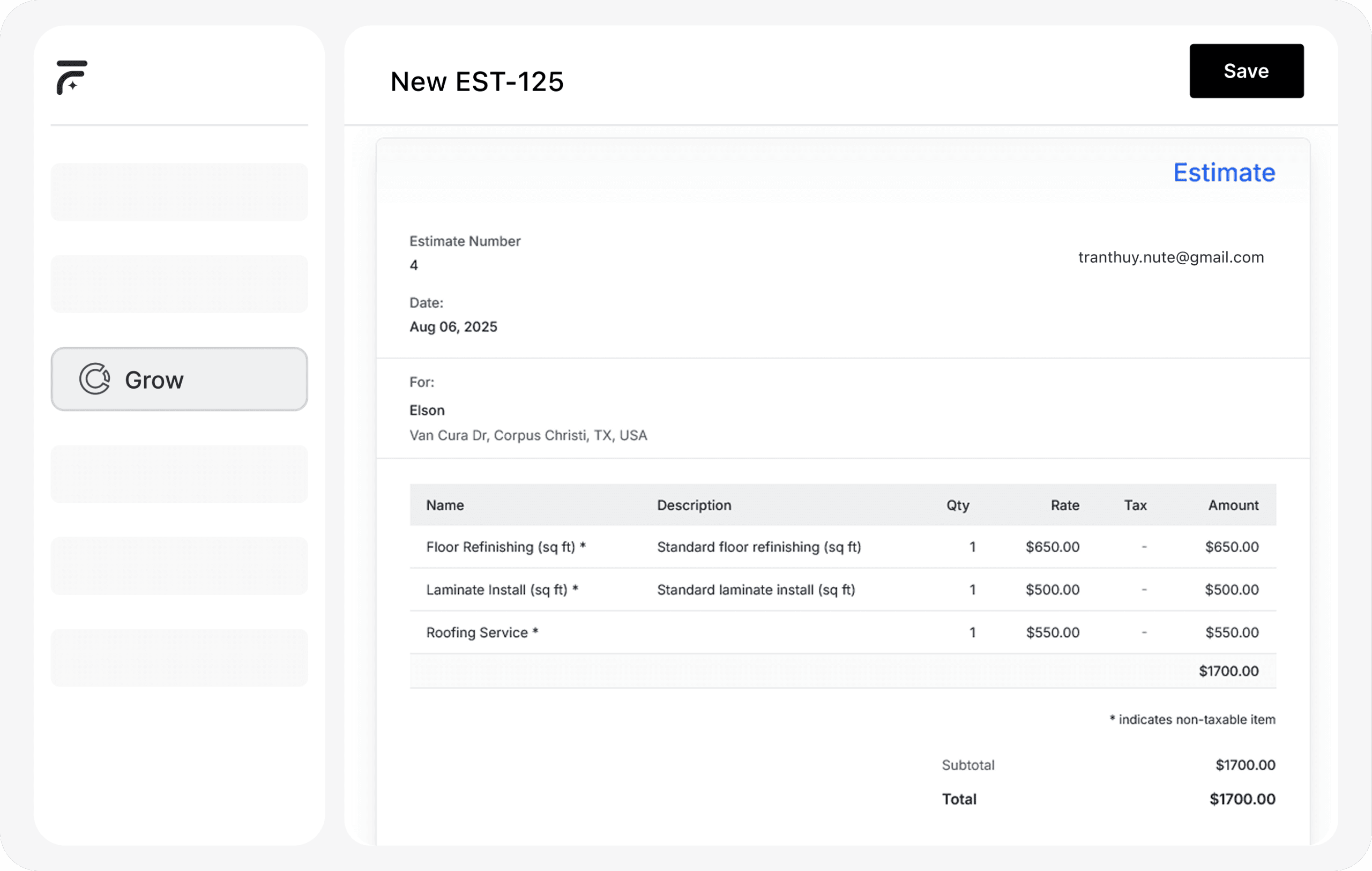Click the Grow circular icon
Screen dimensions: 1372x871
click(x=94, y=379)
